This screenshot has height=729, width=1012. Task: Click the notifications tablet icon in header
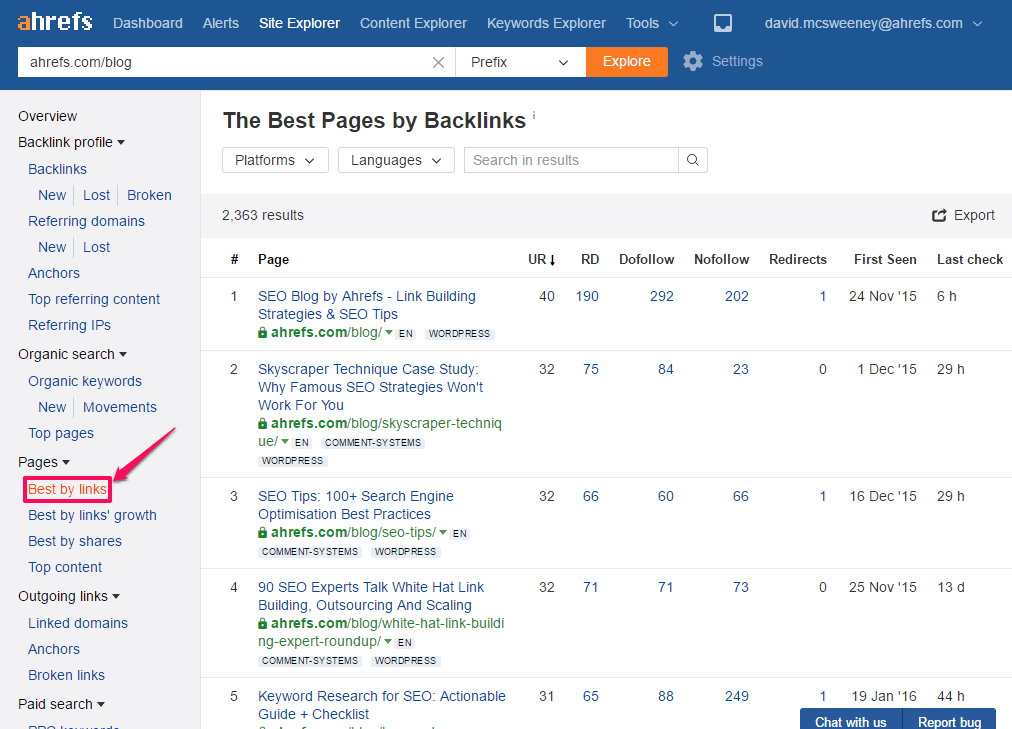point(723,23)
